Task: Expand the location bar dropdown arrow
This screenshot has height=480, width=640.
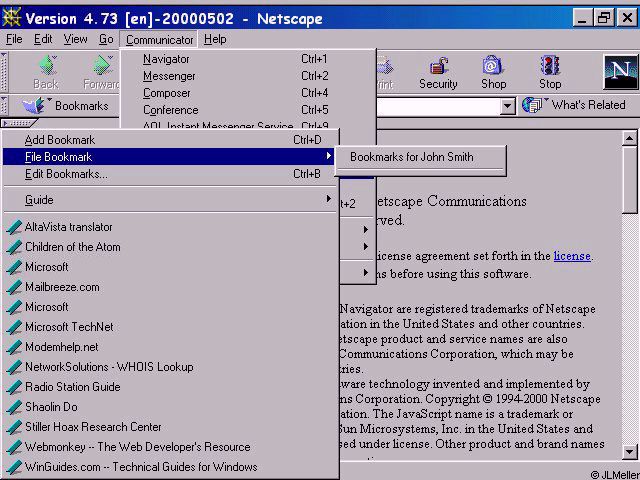Action: coord(507,107)
